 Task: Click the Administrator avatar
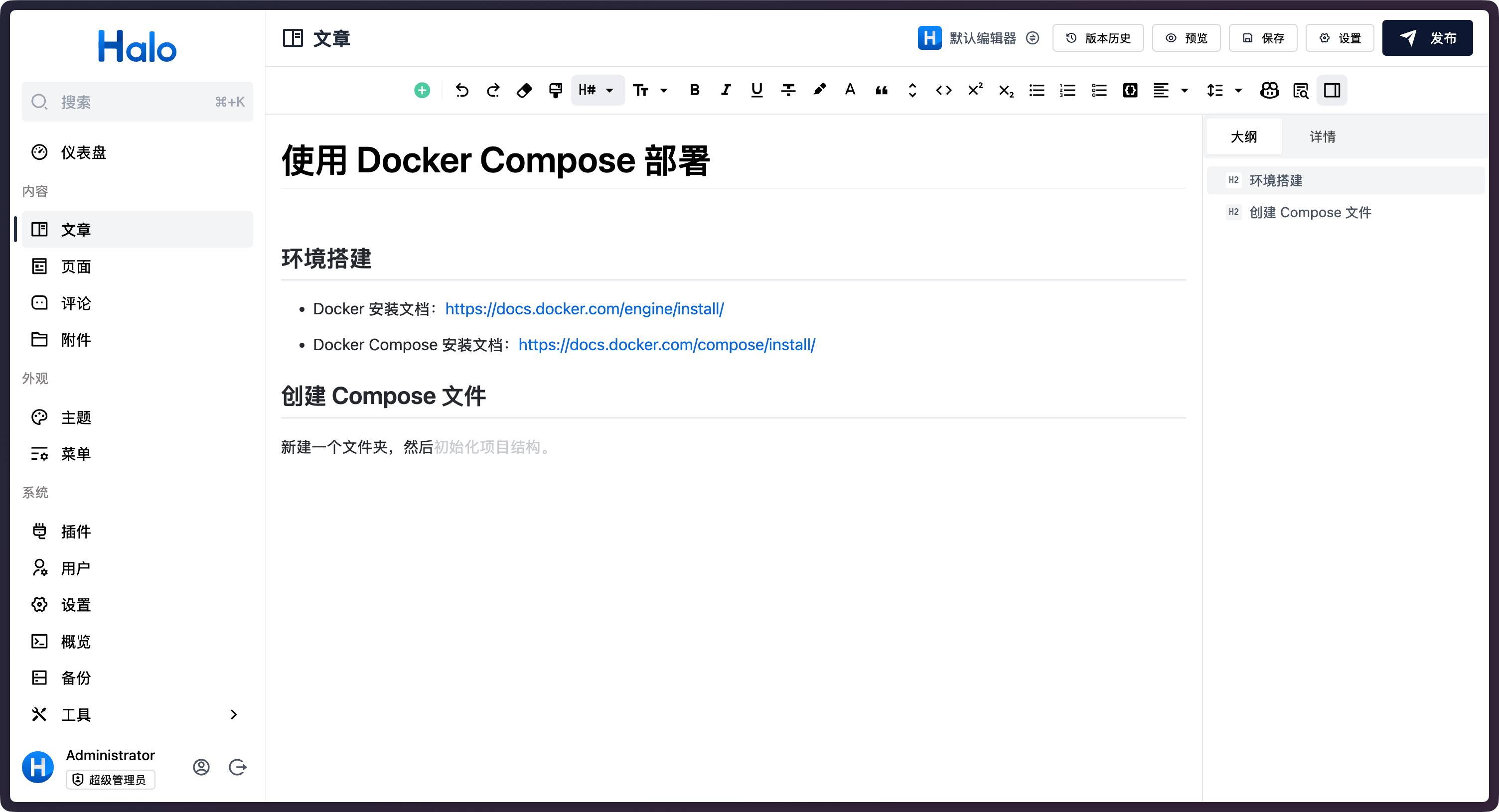[x=38, y=767]
